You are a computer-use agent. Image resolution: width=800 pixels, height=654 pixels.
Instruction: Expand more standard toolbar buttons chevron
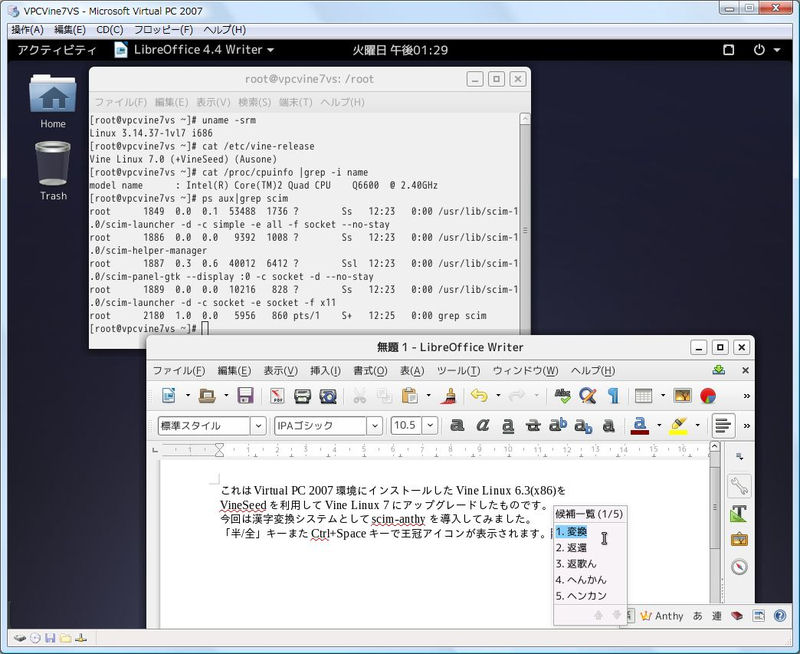coord(746,396)
